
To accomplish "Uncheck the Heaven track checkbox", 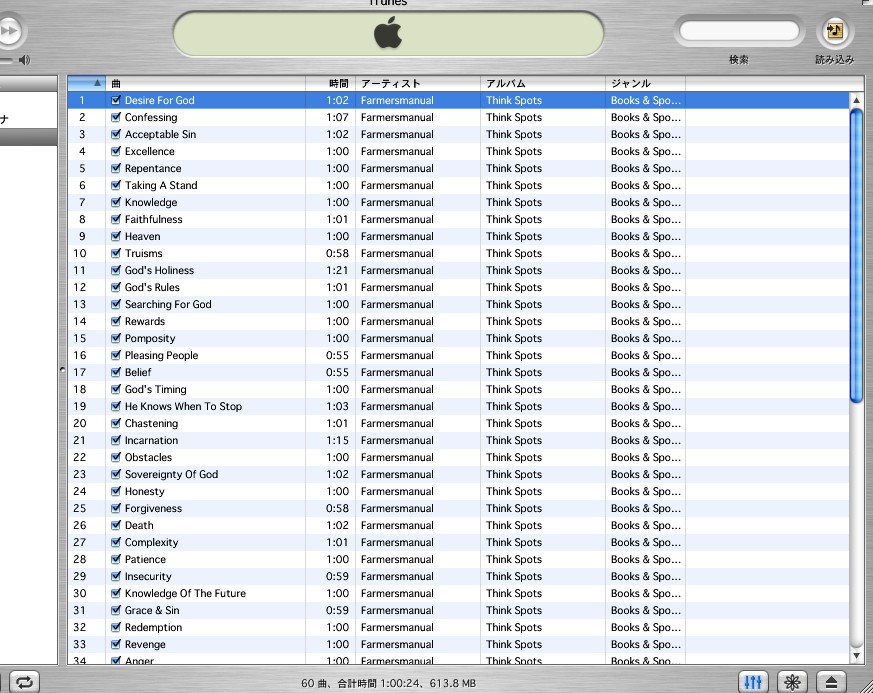I will click(x=116, y=236).
